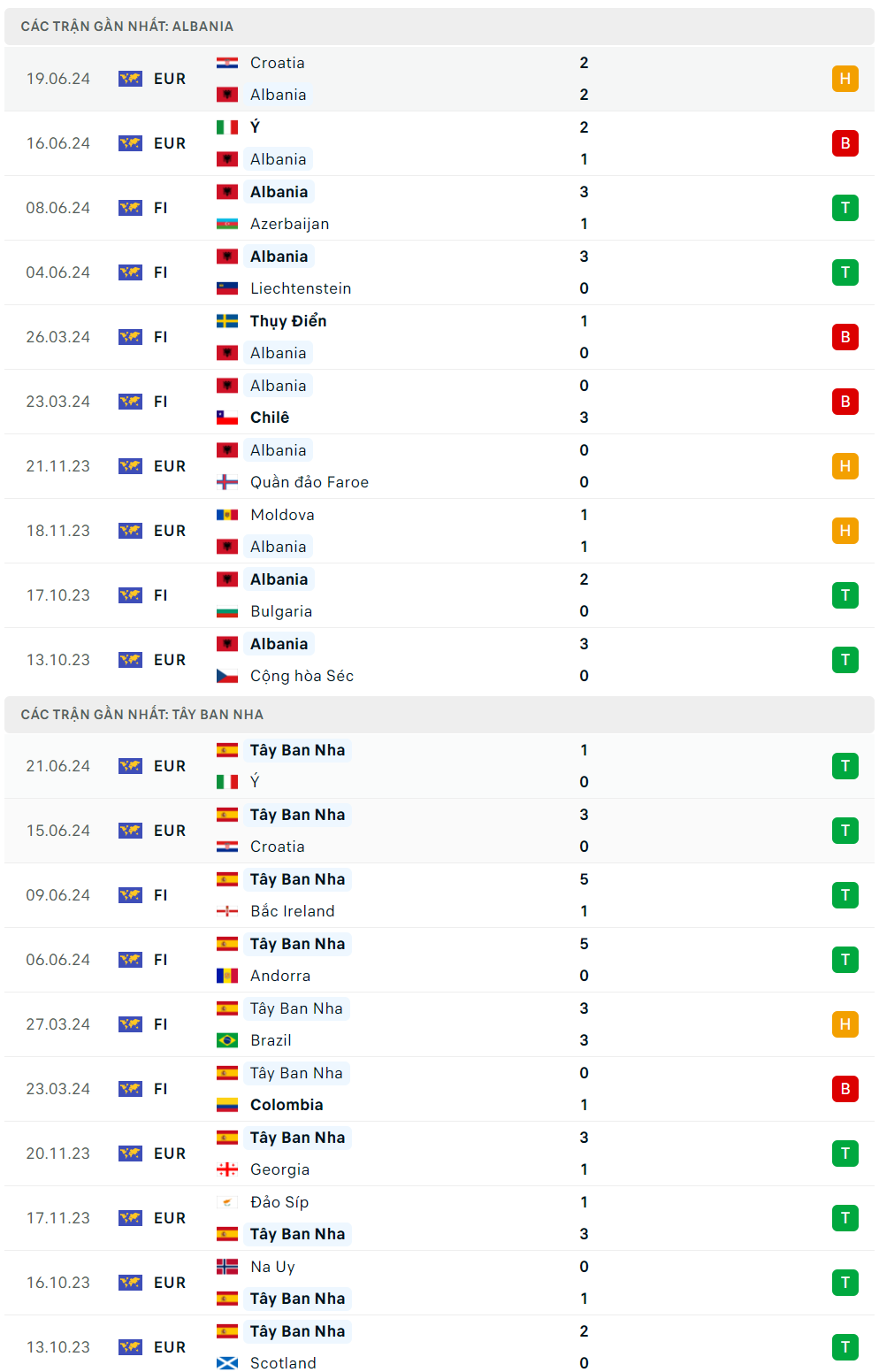The height and width of the screenshot is (1372, 879).
Task: Open the Quần đảo Faroe team link
Action: (x=309, y=482)
